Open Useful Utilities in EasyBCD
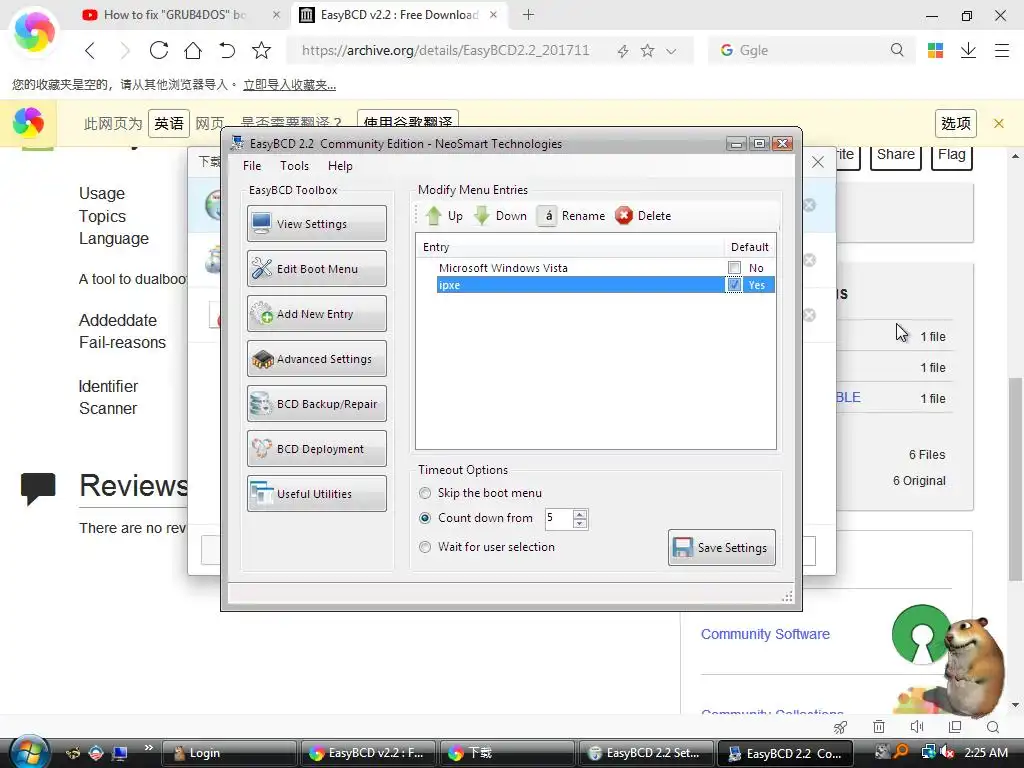 pos(317,494)
